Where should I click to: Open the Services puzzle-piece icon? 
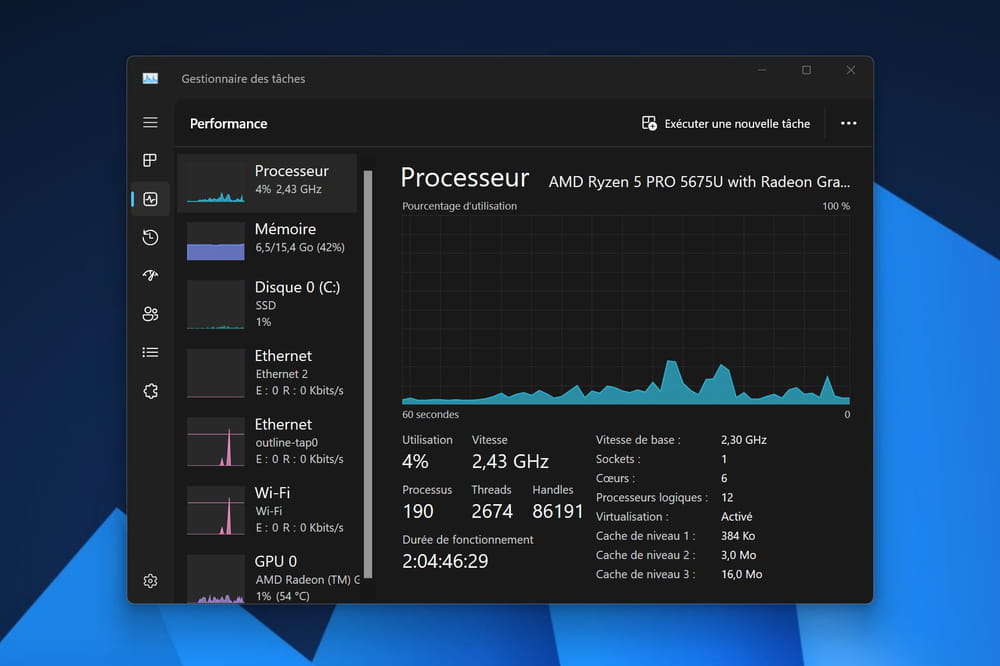click(150, 391)
